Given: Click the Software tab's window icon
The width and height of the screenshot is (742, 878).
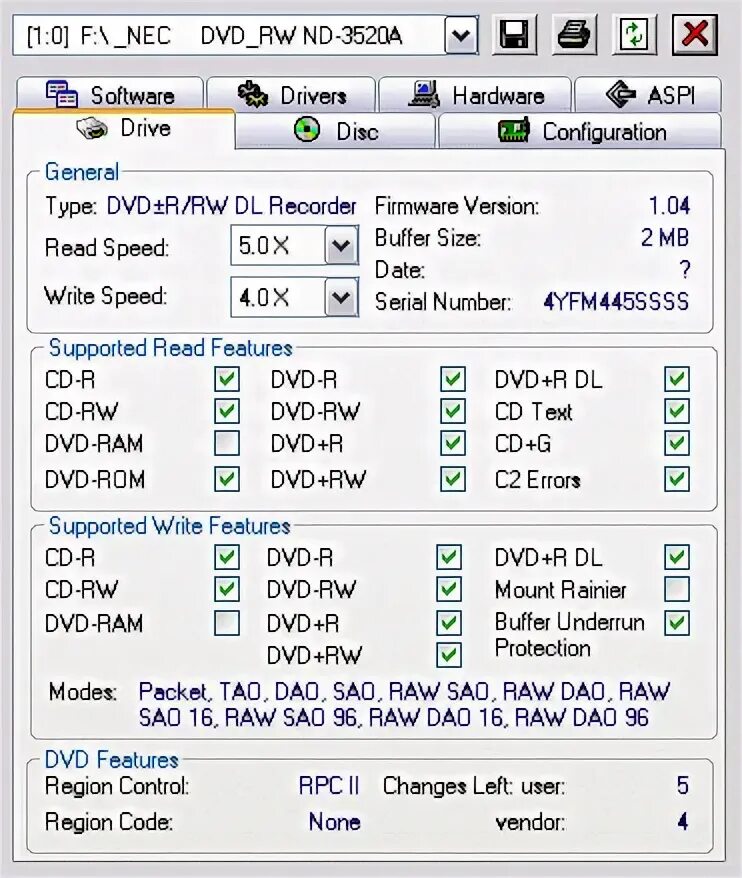Looking at the screenshot, I should (x=62, y=95).
